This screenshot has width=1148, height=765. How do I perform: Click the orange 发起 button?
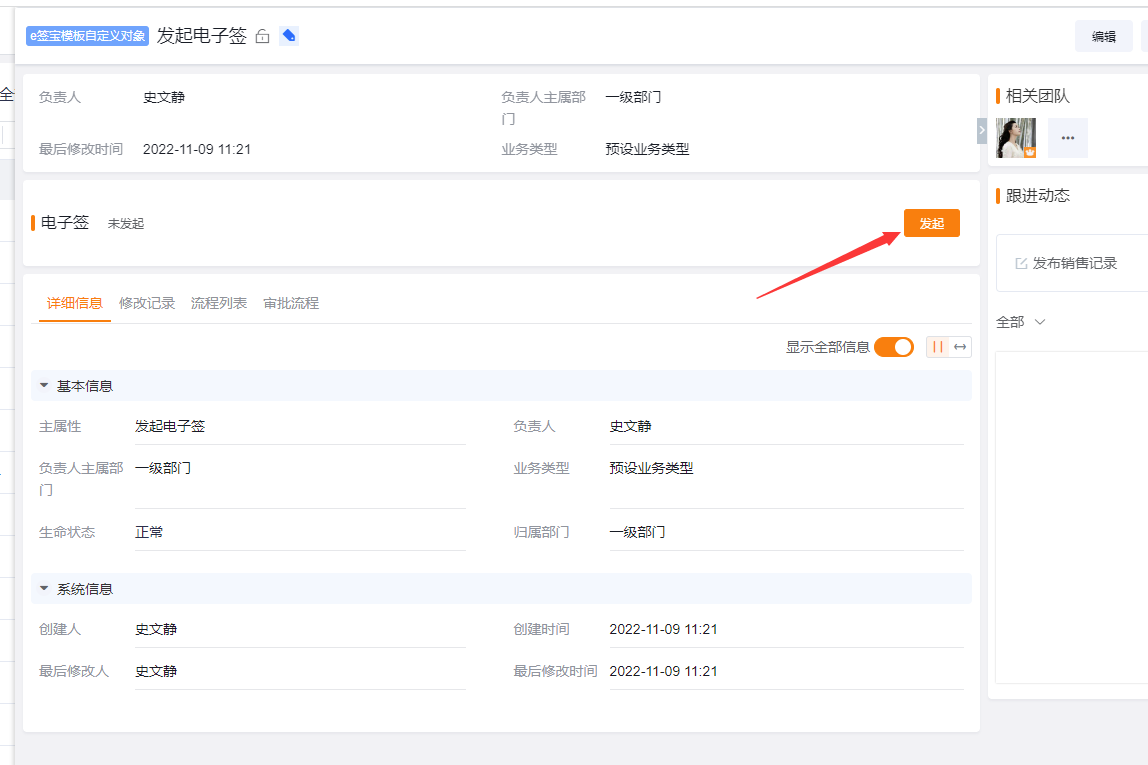[931, 223]
